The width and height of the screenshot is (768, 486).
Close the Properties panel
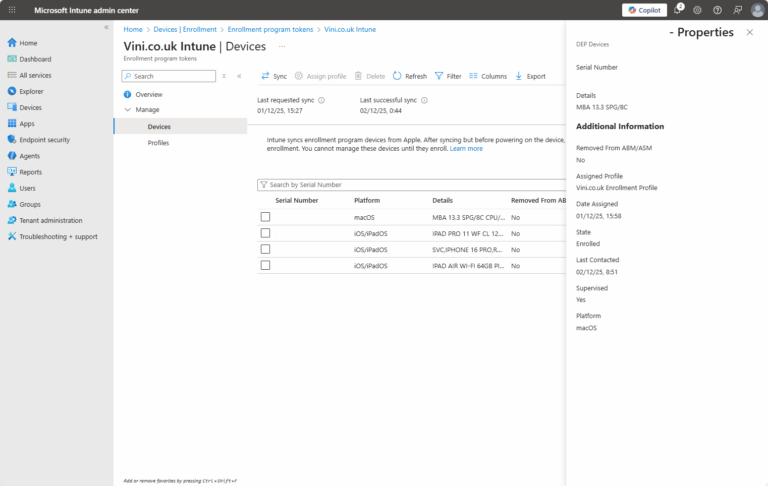click(749, 32)
